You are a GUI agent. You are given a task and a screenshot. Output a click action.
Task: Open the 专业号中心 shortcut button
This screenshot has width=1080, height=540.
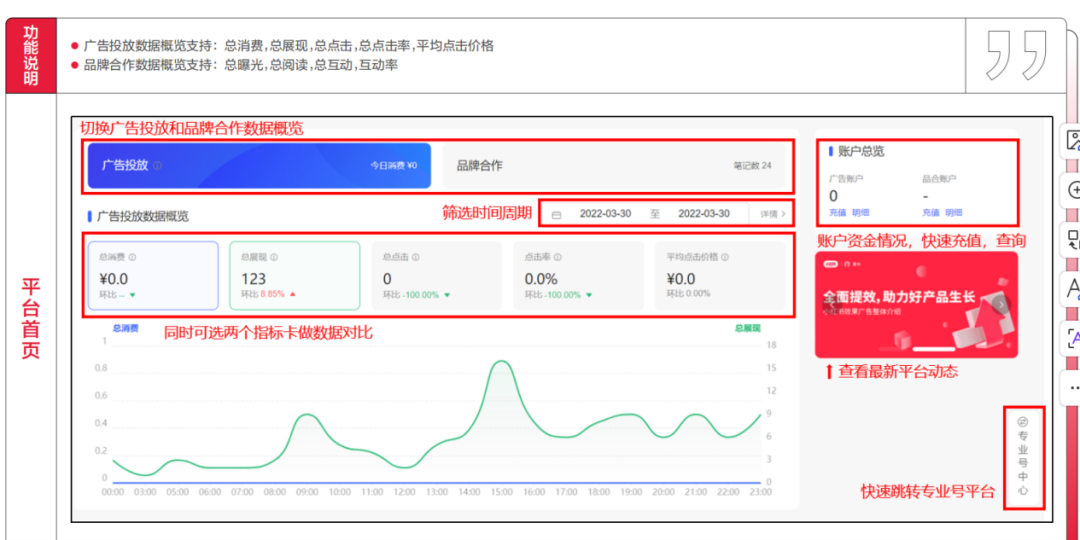[x=1023, y=457]
